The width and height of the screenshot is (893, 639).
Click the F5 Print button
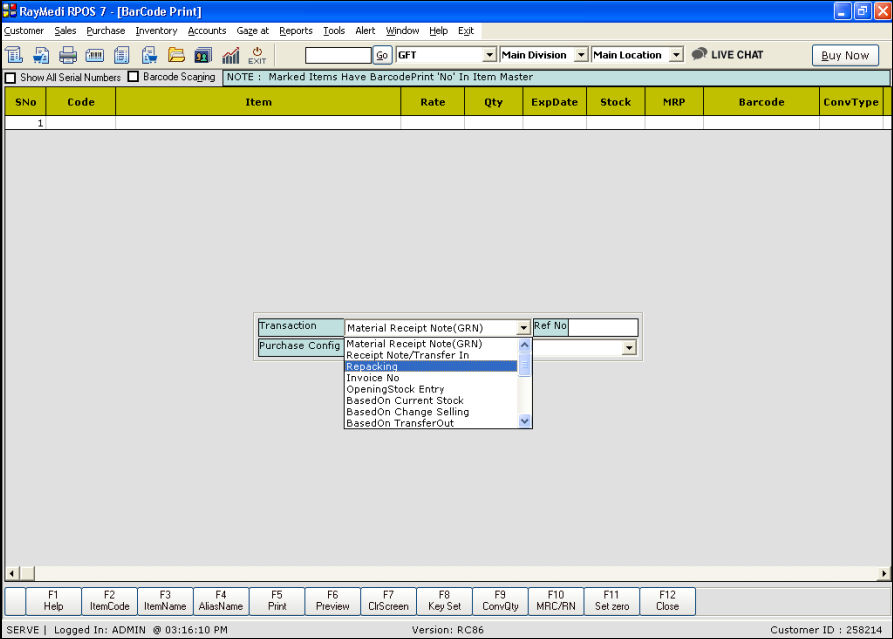277,601
